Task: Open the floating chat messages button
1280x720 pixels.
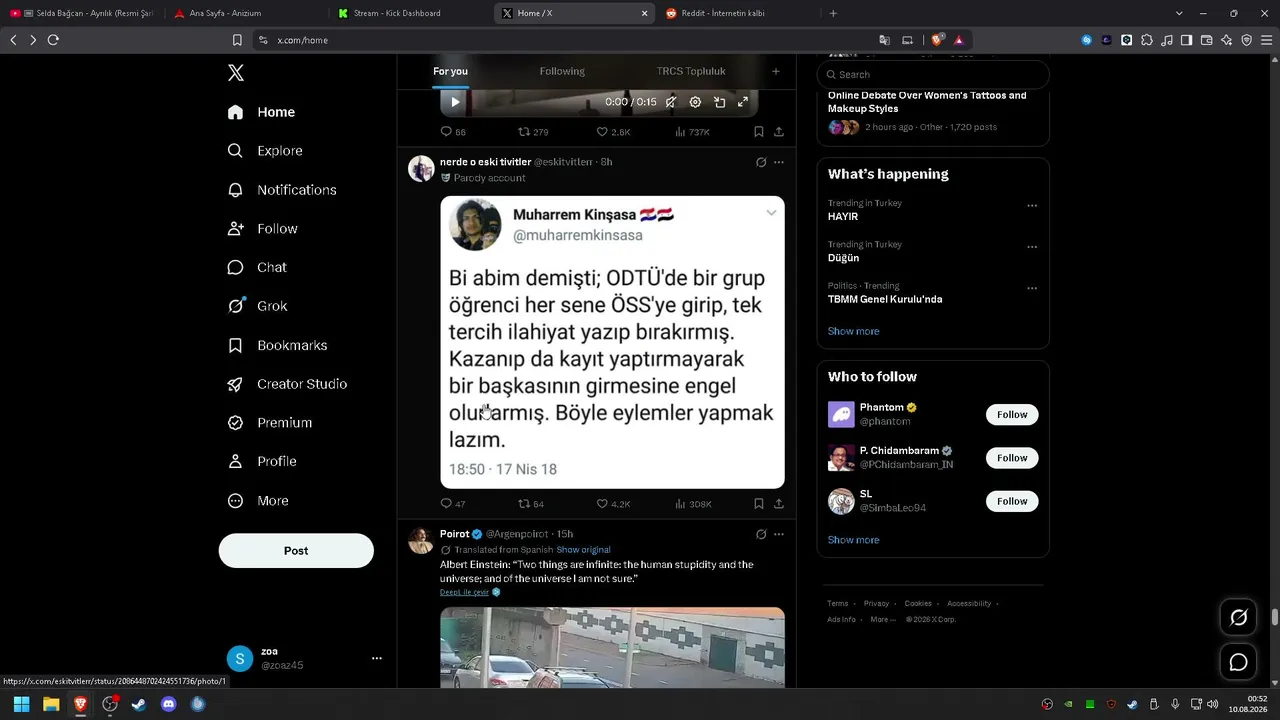Action: 1238,662
